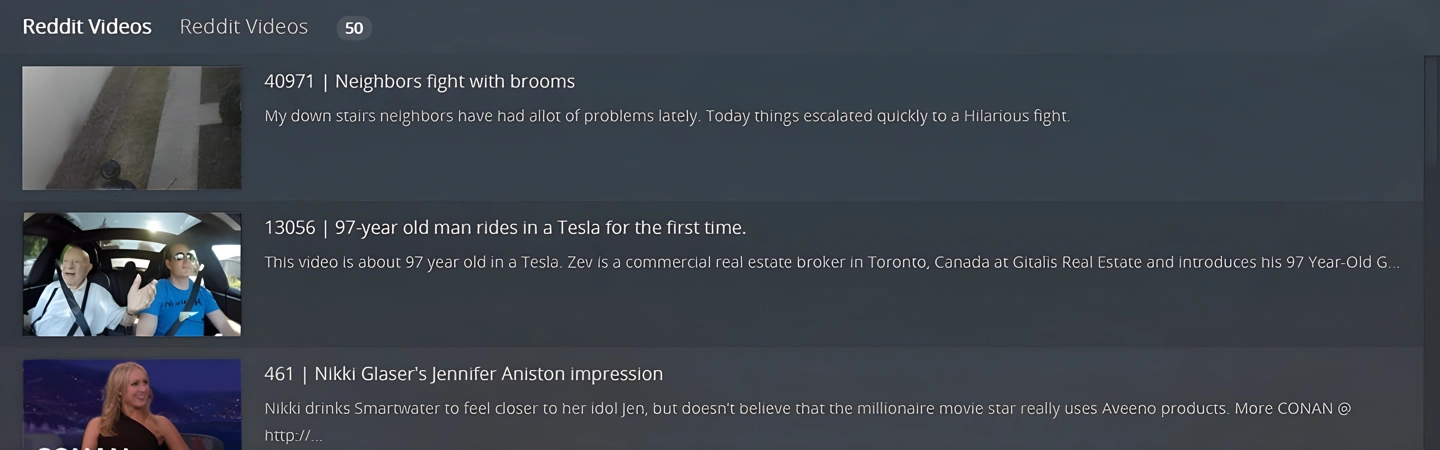Click the word CONAN in the Nikki Glaser description
1440x450 pixels.
[x=1303, y=408]
